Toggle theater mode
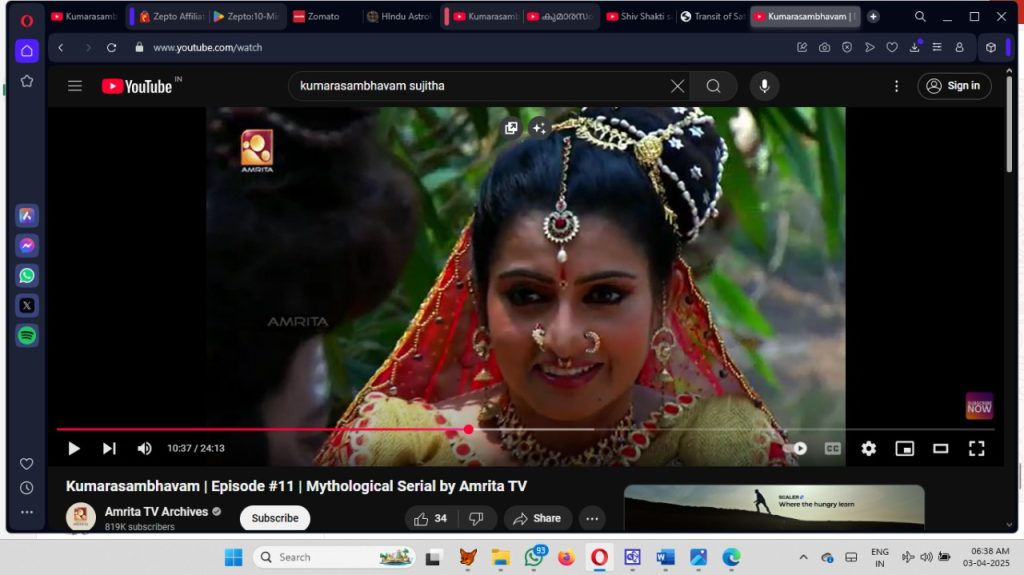 pos(940,448)
